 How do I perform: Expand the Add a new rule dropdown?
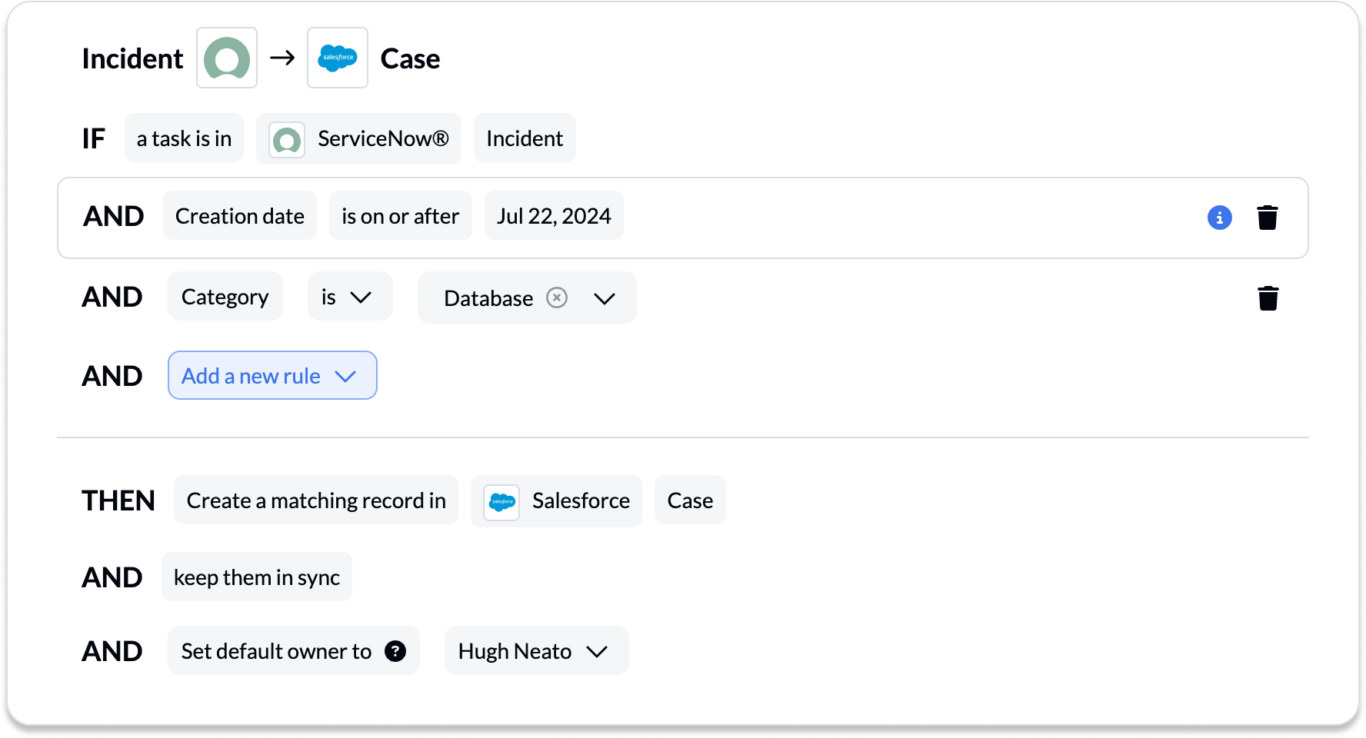272,375
